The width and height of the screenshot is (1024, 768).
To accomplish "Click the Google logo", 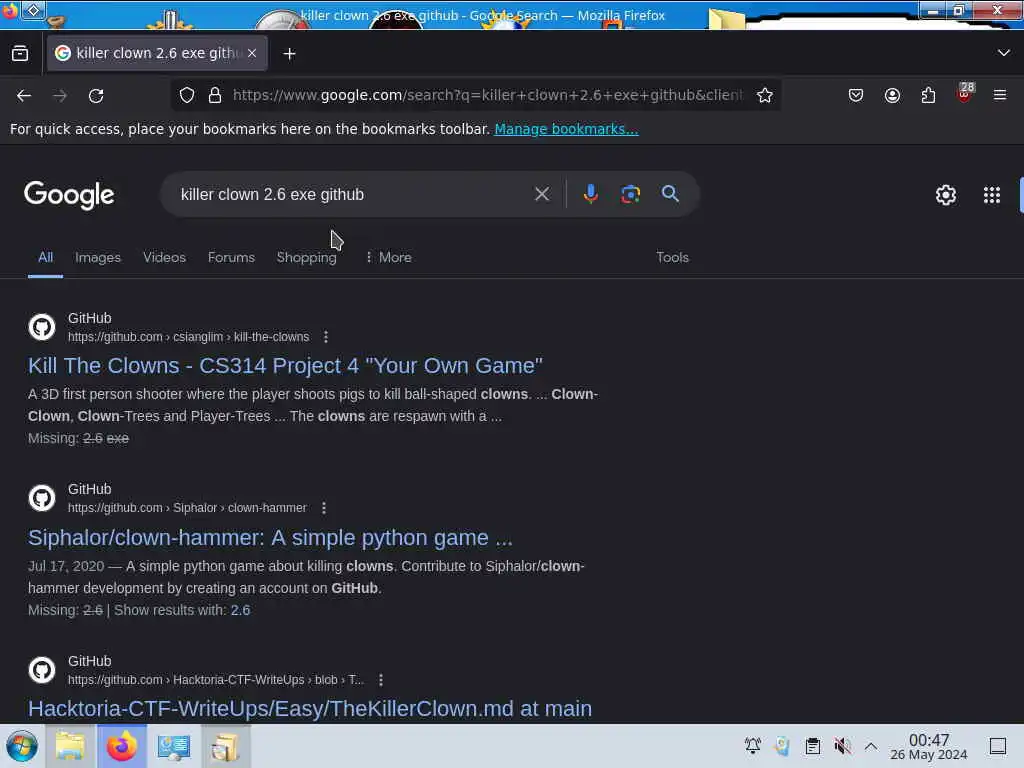I will tap(69, 195).
